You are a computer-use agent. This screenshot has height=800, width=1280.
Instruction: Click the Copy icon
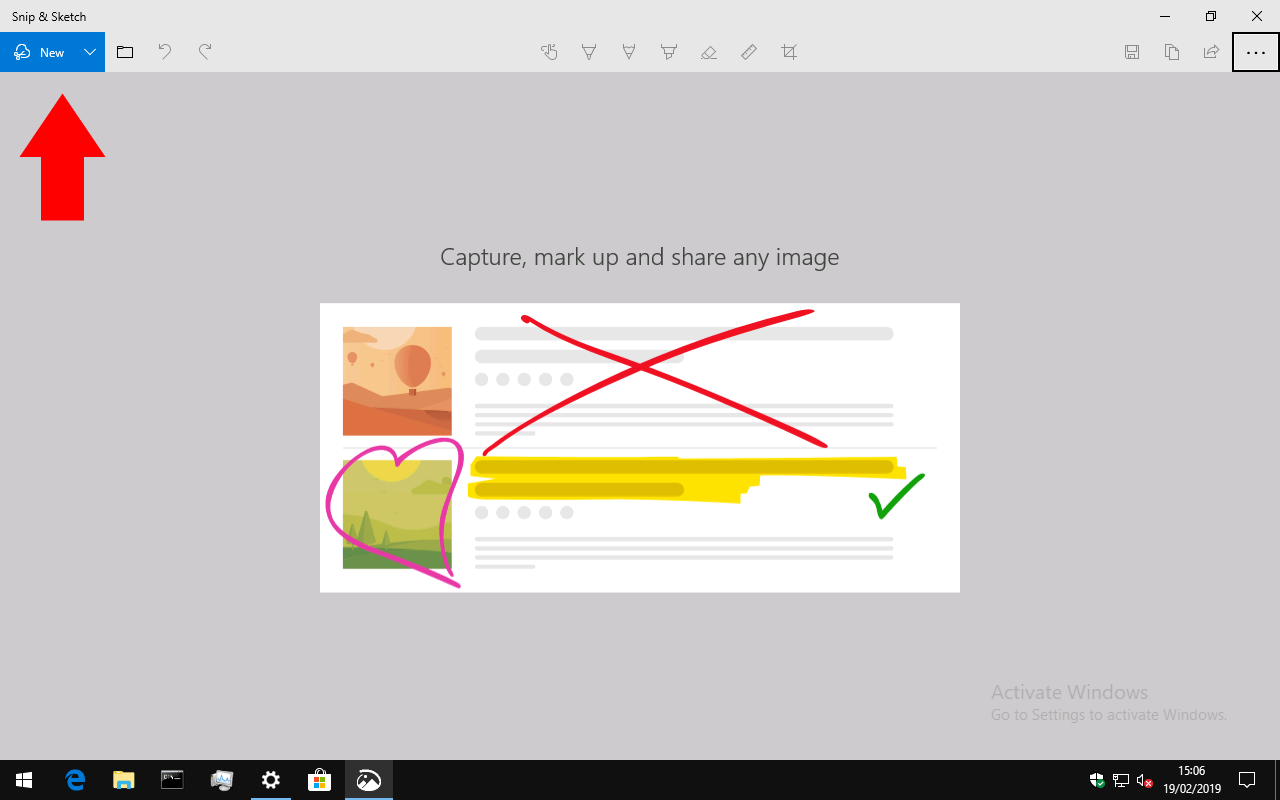click(x=1172, y=52)
